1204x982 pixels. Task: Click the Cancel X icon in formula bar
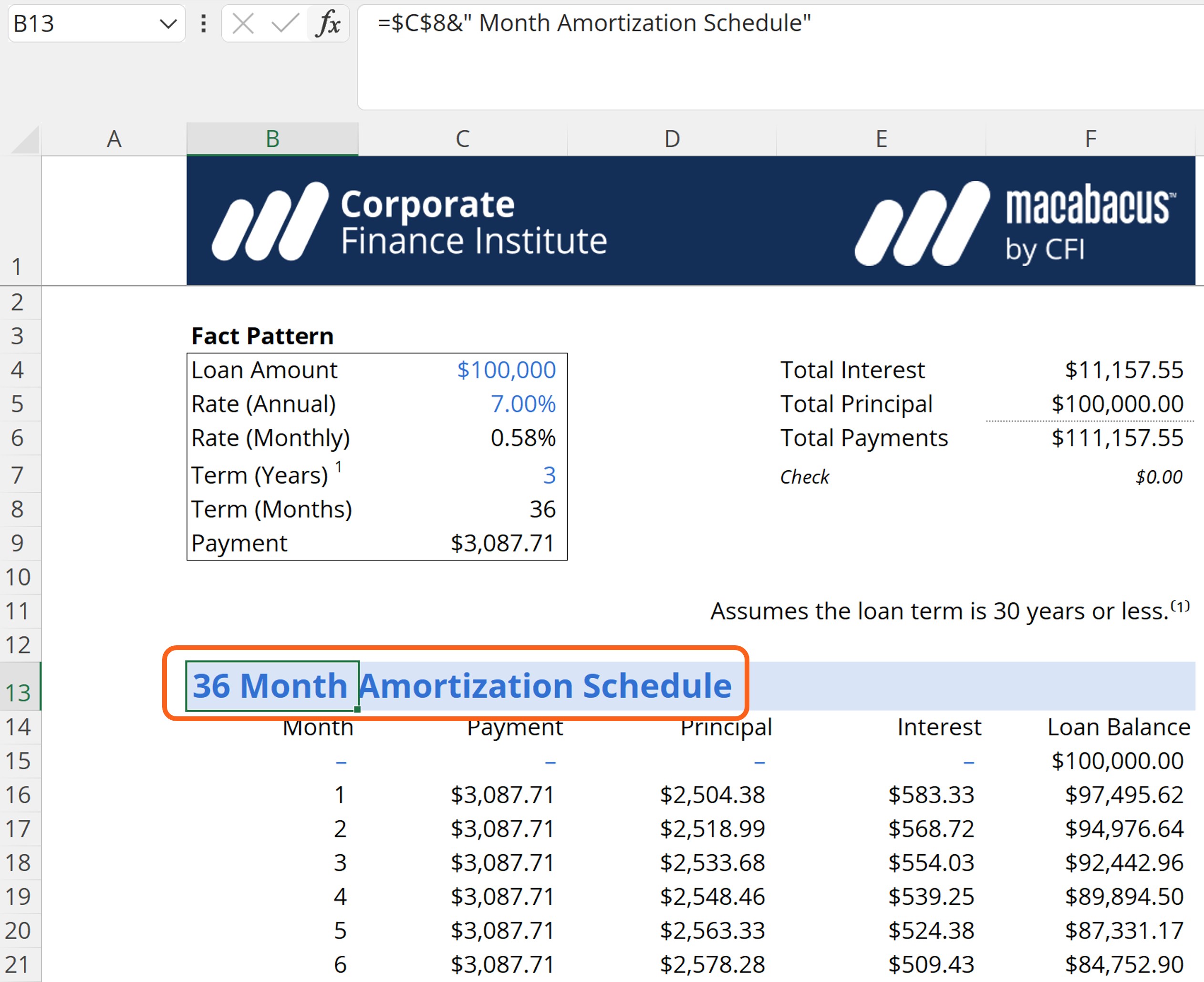coord(243,24)
